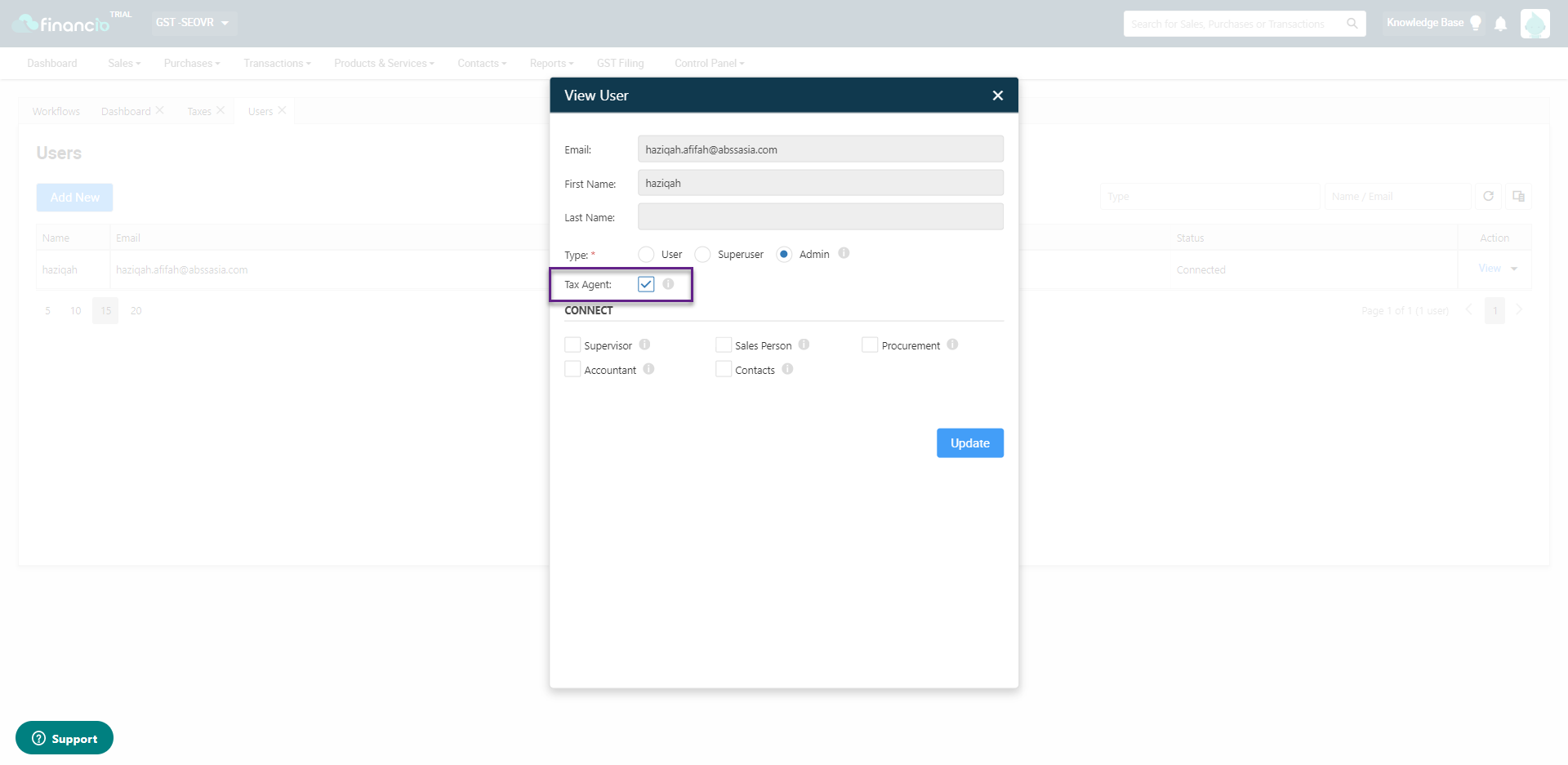Expand the Reports menu
Viewport: 1568px width, 765px height.
pyautogui.click(x=551, y=63)
